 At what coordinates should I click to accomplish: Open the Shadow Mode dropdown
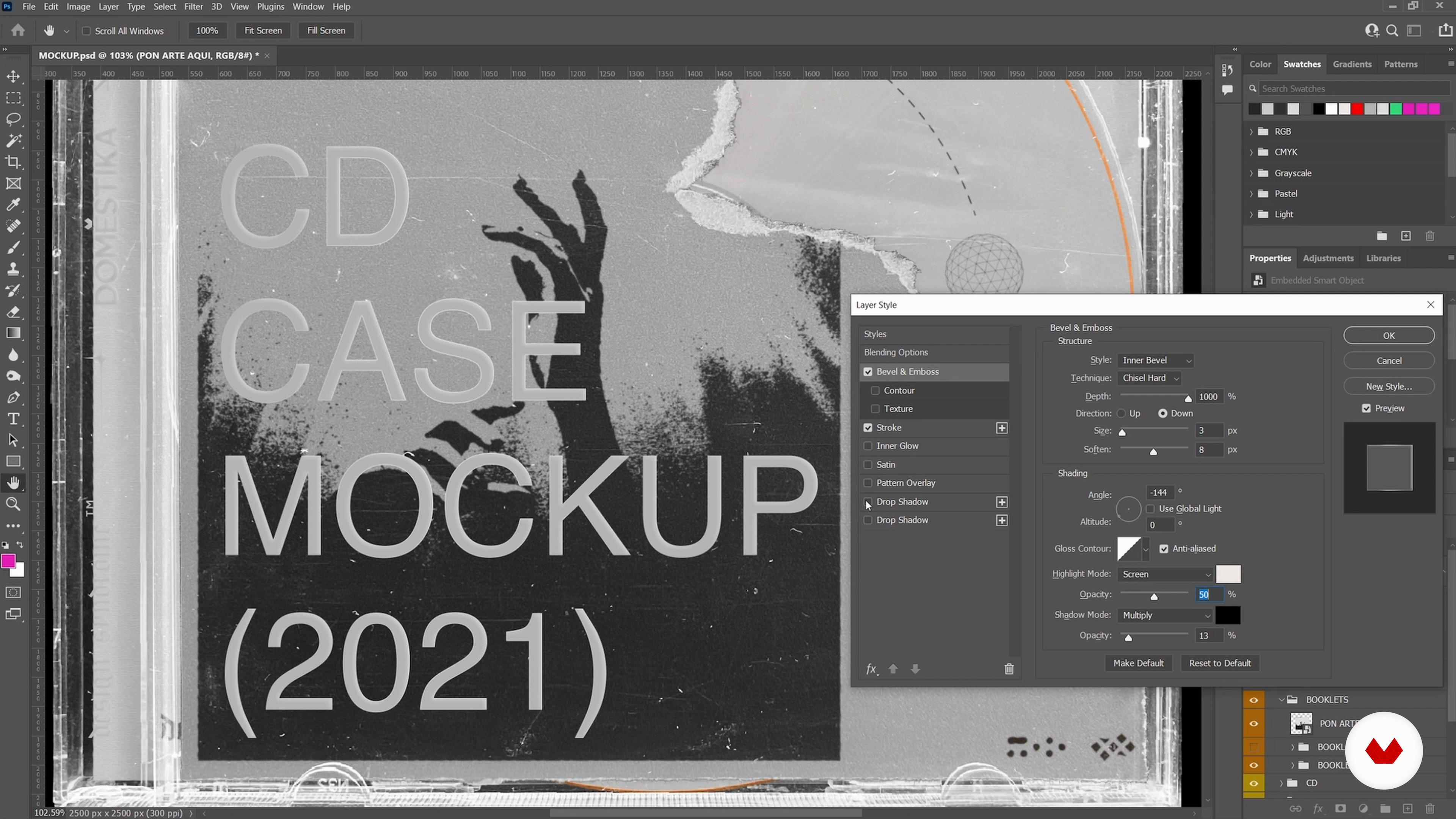coord(1165,615)
